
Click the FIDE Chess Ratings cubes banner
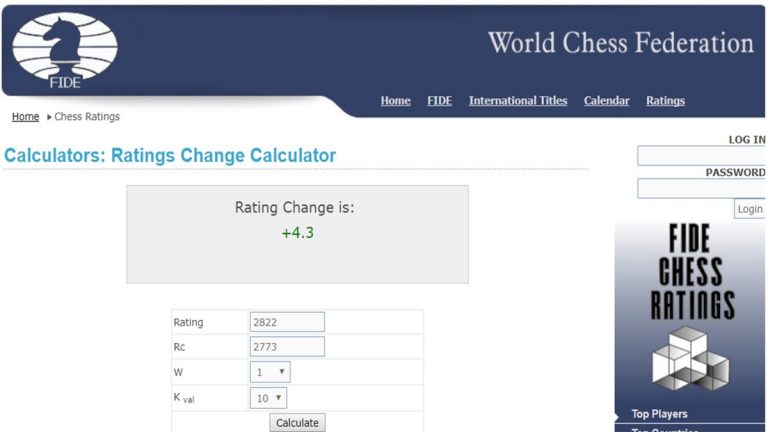point(691,309)
